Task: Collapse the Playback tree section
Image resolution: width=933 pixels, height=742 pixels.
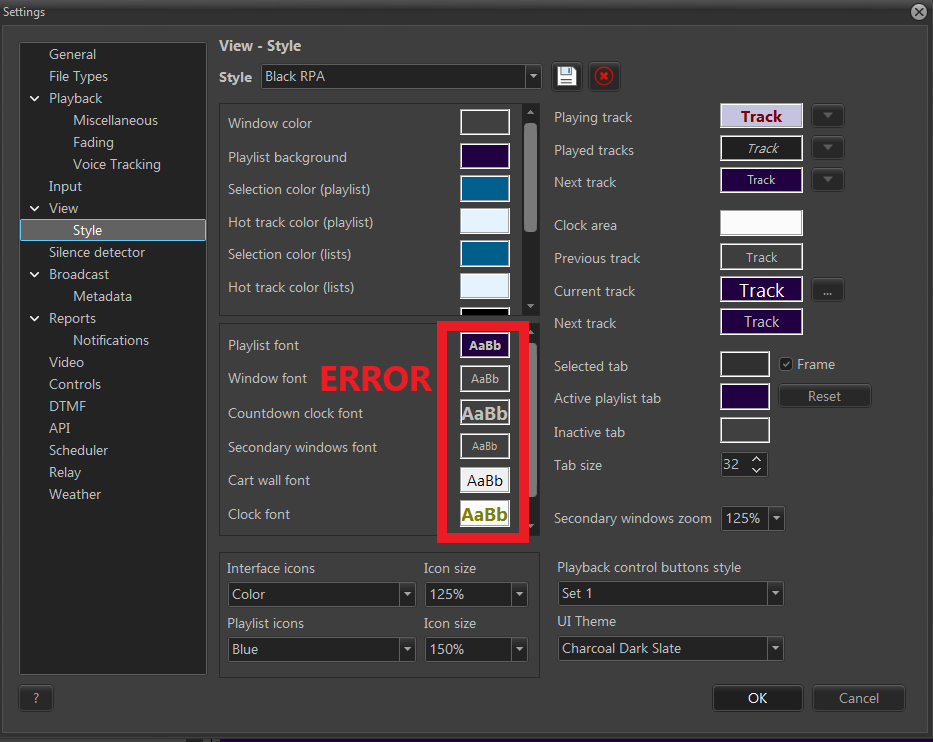Action: point(35,98)
